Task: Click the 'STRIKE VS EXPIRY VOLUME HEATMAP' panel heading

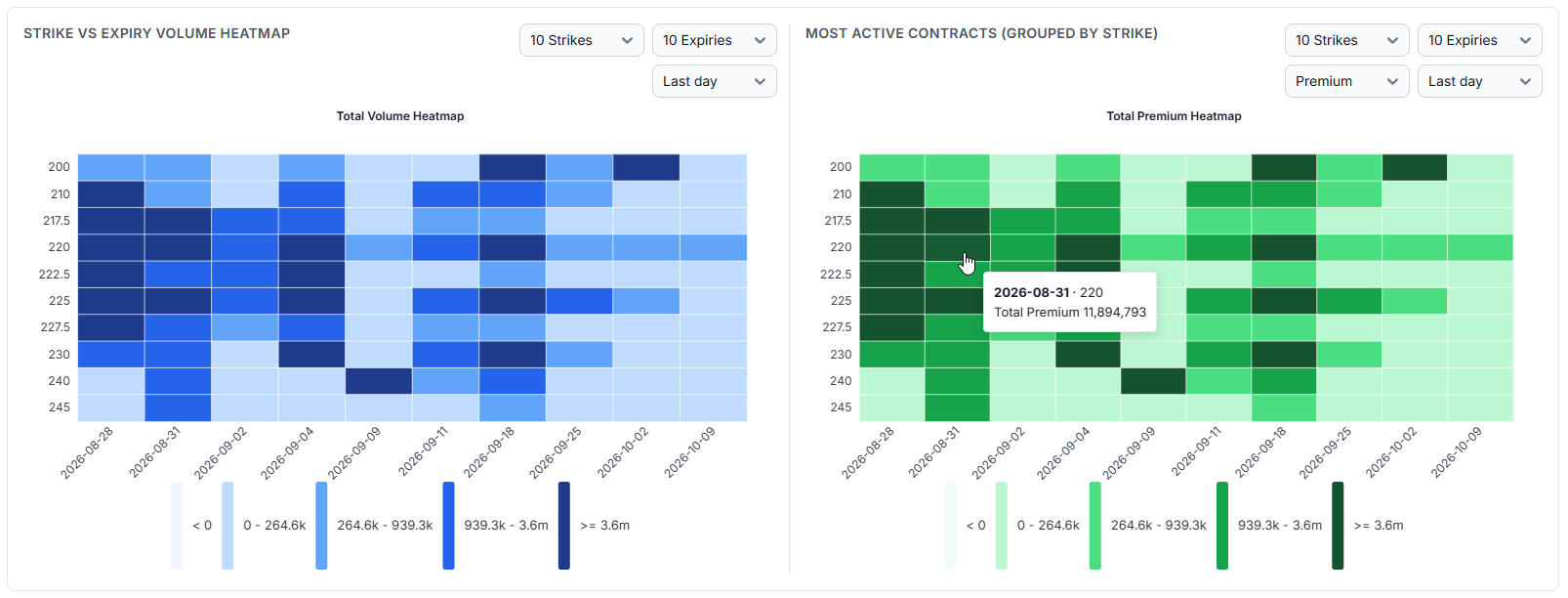Action: [156, 33]
